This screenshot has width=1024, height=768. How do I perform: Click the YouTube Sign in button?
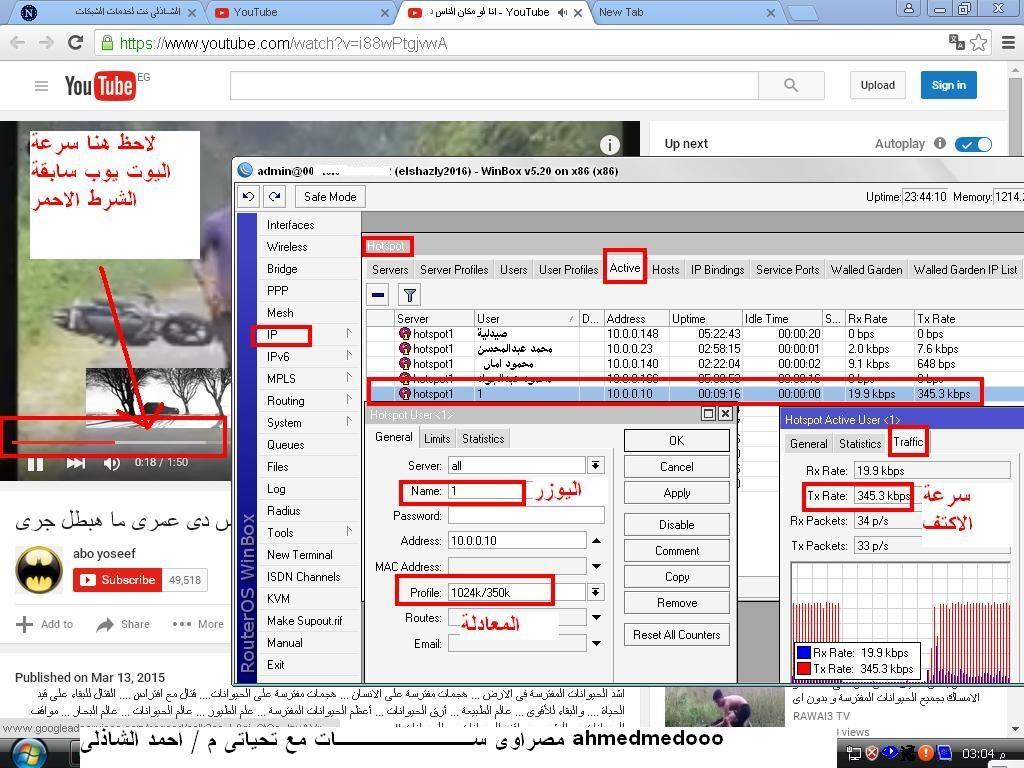click(x=948, y=86)
